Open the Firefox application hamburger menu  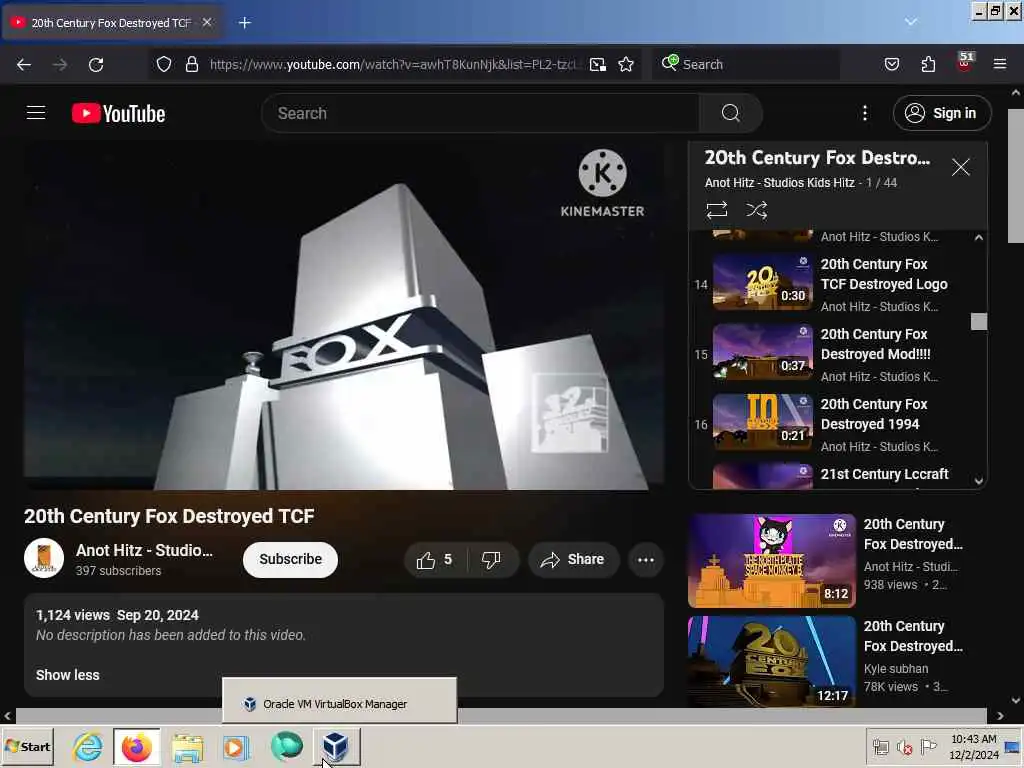coord(1000,64)
